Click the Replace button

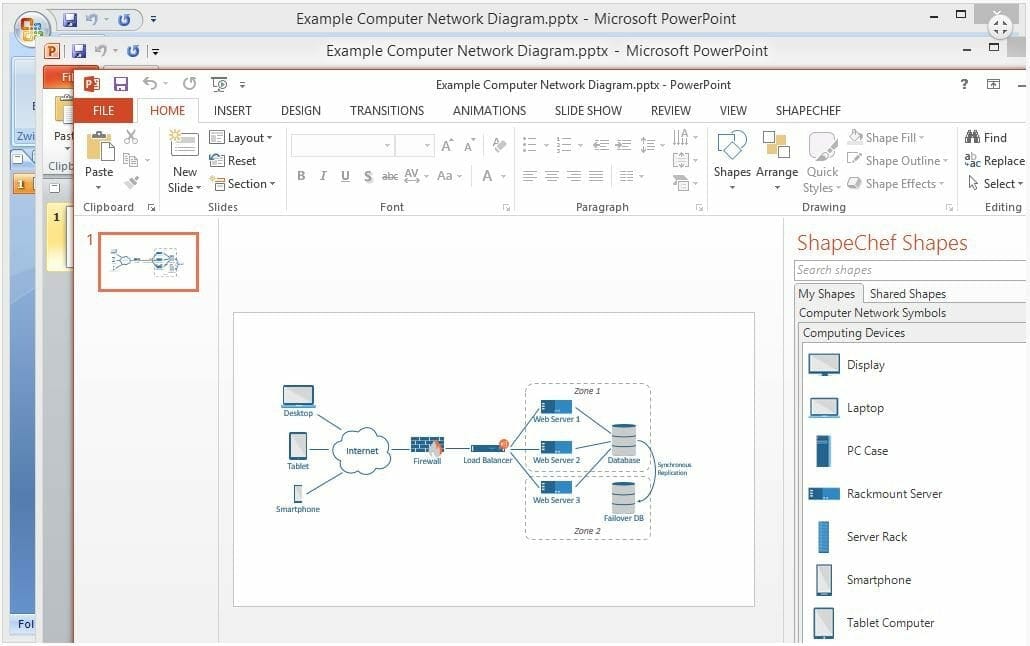995,161
